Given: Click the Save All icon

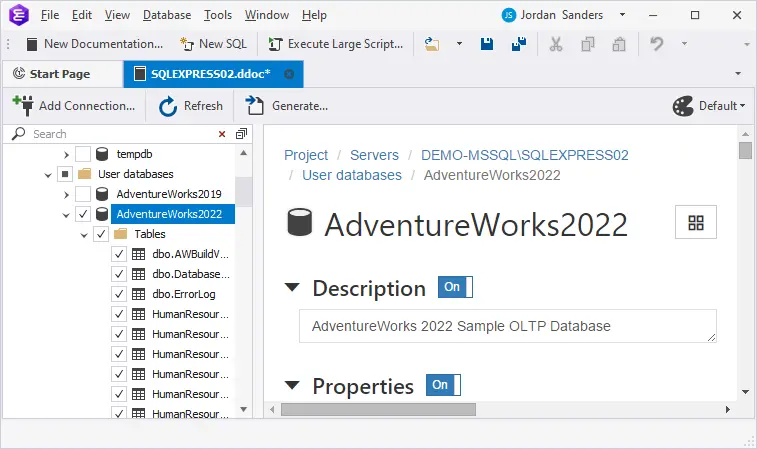Looking at the screenshot, I should tap(518, 44).
